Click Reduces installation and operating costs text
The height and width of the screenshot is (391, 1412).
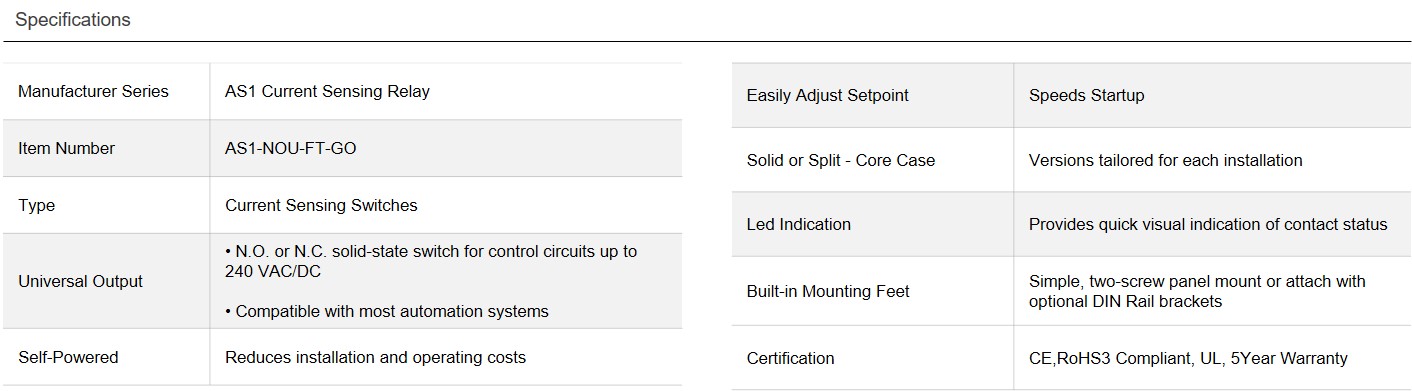(x=375, y=357)
